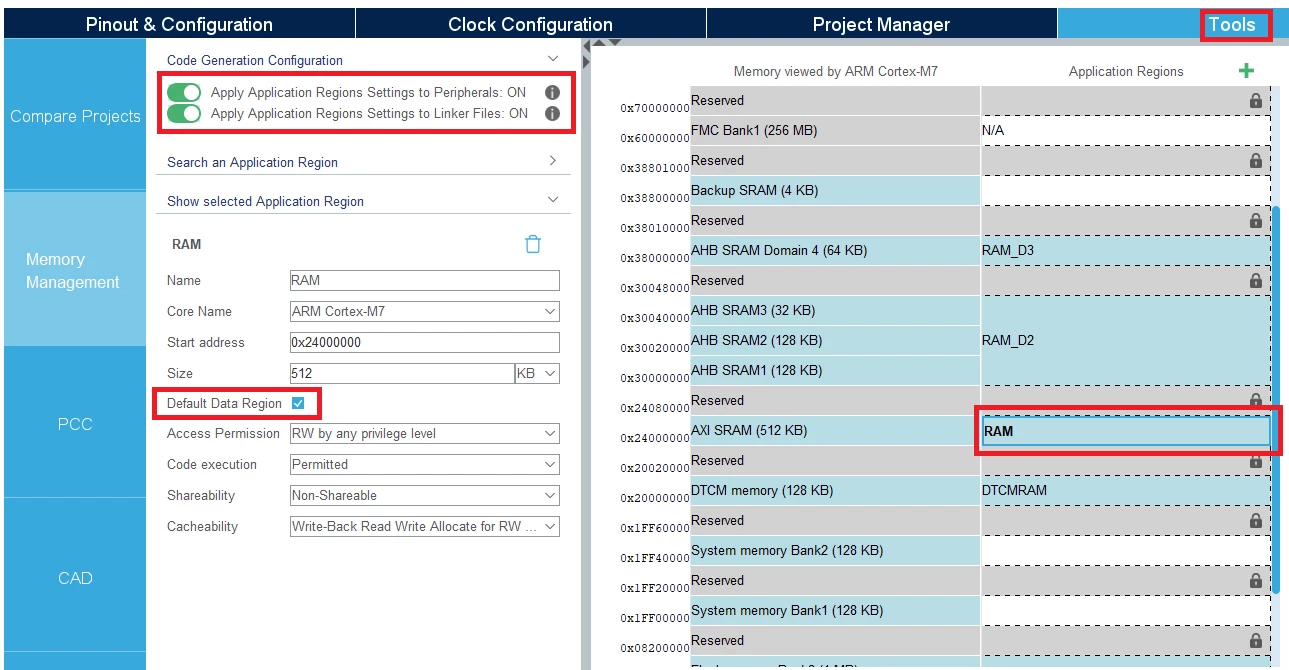Select the DTCMRAM application region
1289x670 pixels.
1126,491
